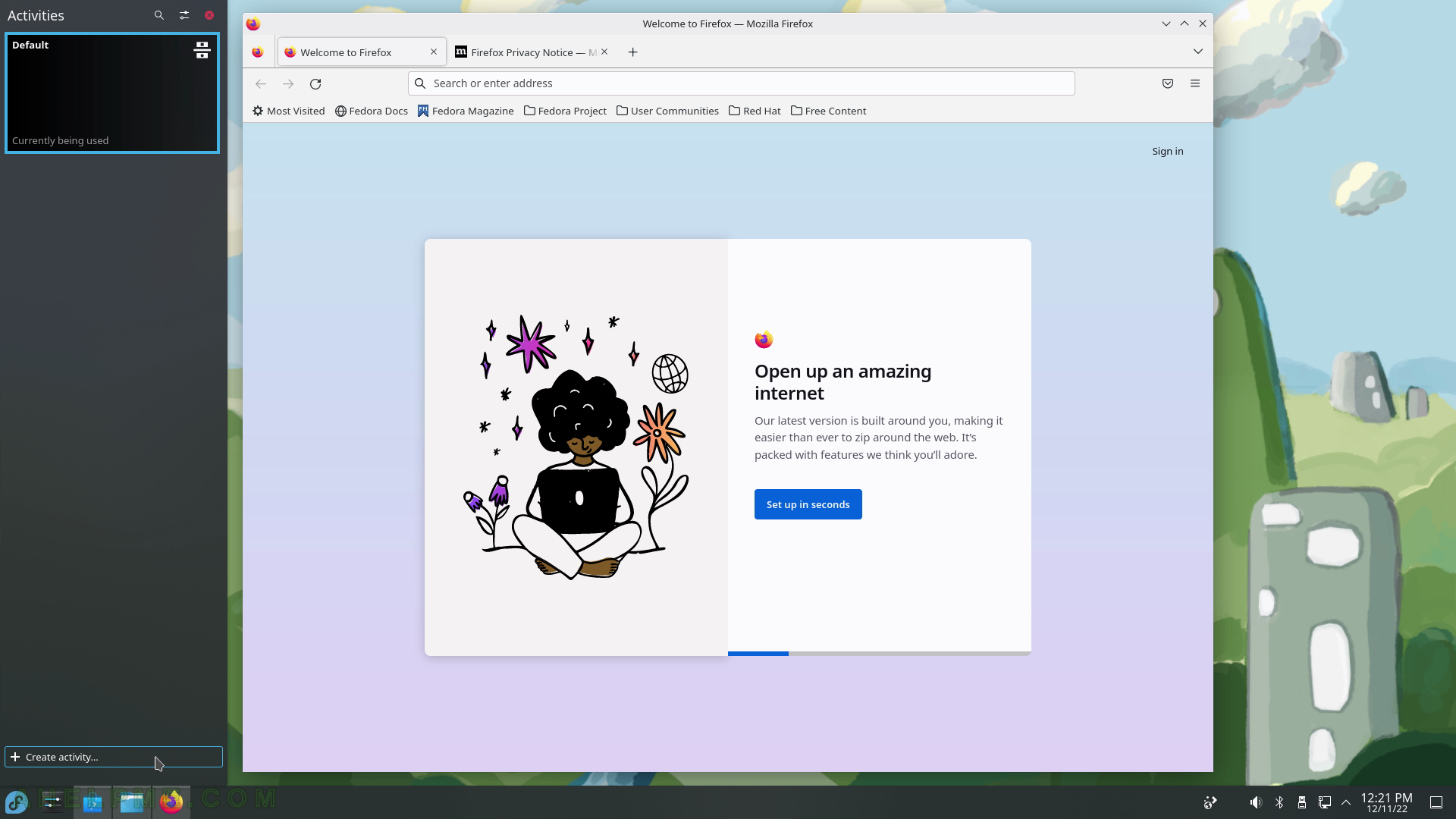Click the show desktop button
The width and height of the screenshot is (1456, 819).
tap(1436, 802)
